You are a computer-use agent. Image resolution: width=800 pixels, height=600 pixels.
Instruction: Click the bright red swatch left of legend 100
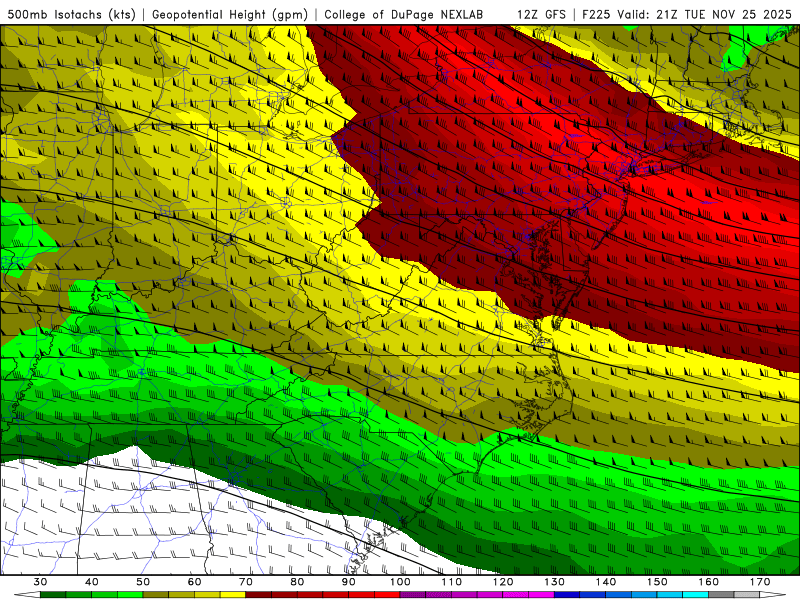coord(387,595)
